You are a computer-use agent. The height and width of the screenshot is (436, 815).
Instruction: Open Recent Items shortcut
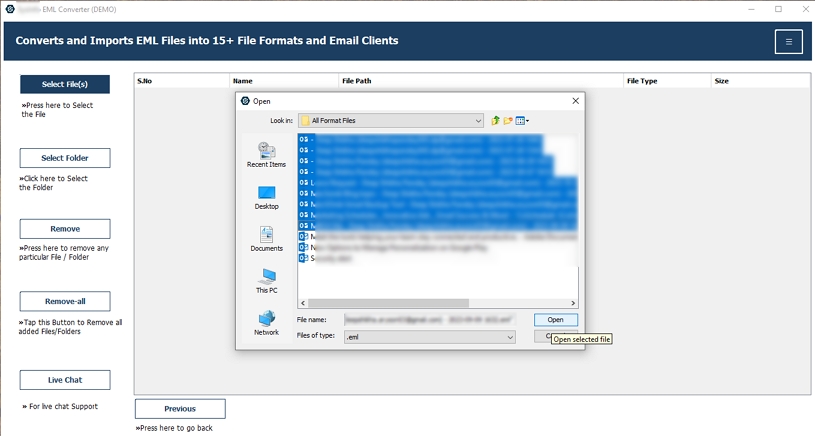tap(266, 154)
